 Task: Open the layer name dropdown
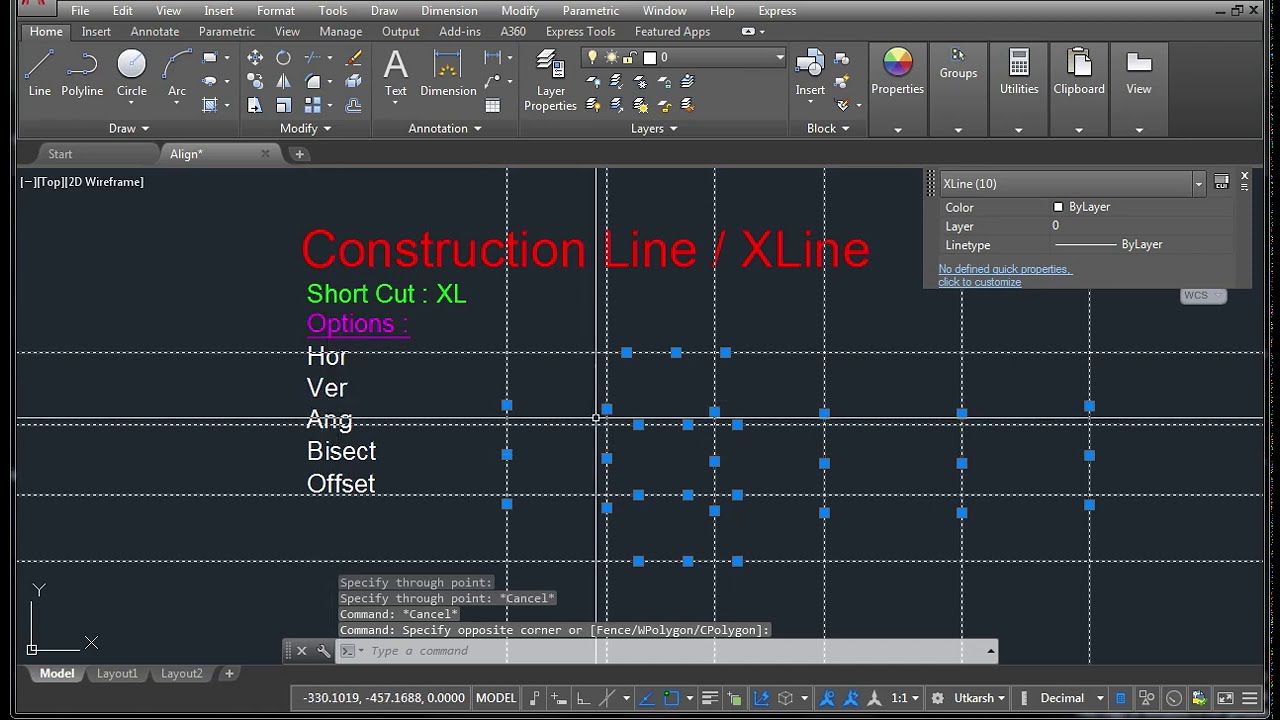click(x=780, y=58)
